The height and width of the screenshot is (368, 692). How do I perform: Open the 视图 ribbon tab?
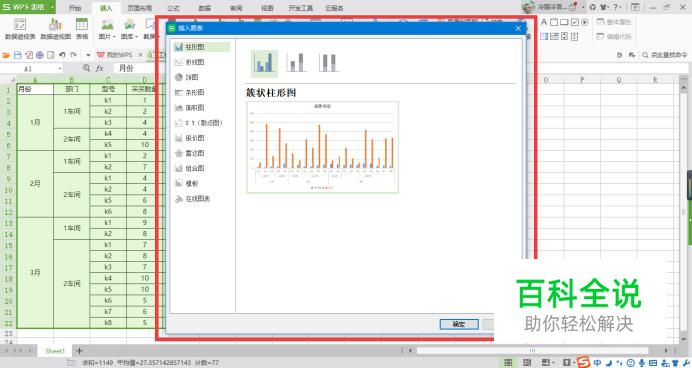click(267, 8)
